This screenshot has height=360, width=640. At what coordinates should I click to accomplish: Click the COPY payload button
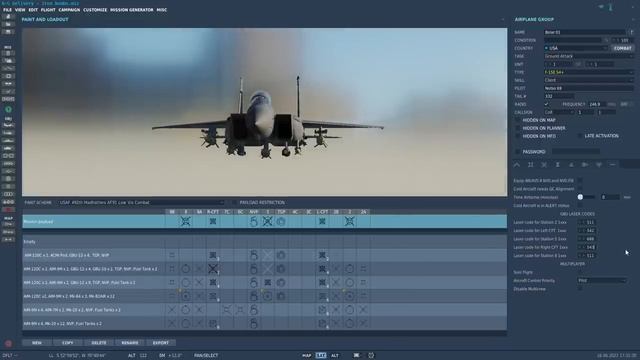[x=68, y=343]
